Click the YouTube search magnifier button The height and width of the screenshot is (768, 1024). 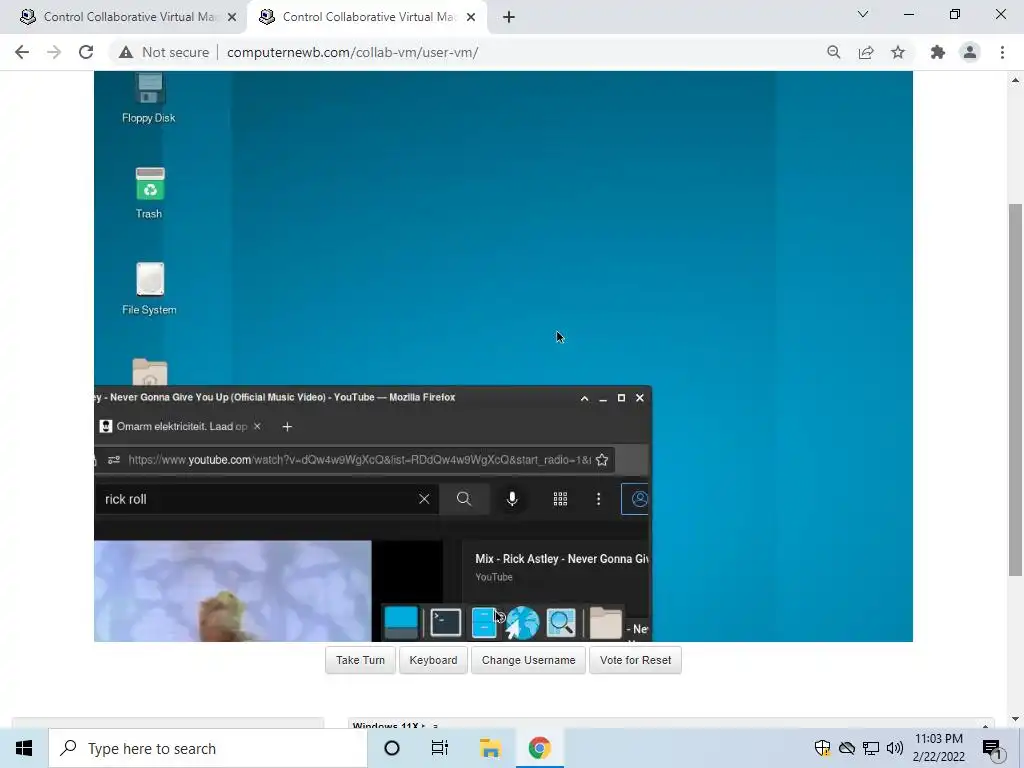(464, 499)
